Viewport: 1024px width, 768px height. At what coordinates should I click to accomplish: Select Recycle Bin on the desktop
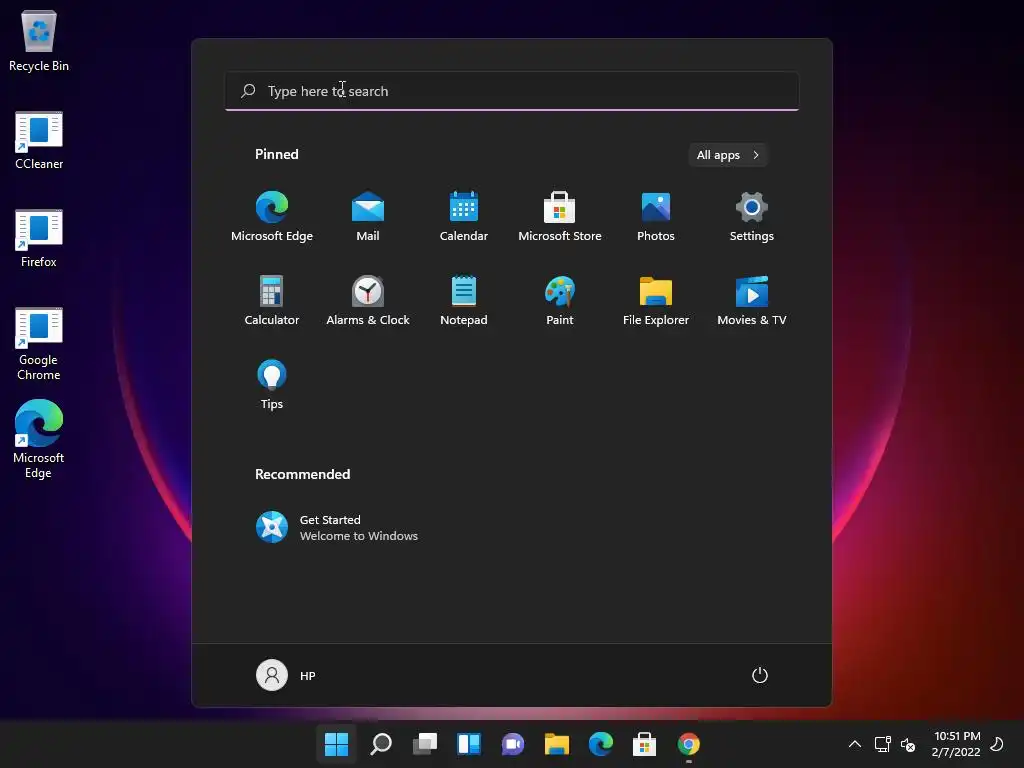point(39,40)
